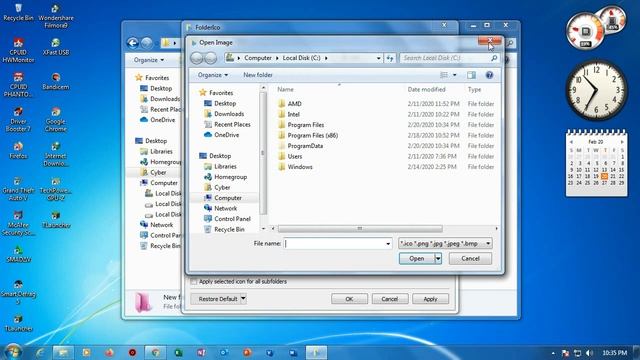Sort by the Date modified column header
640x360 pixels.
427,89
